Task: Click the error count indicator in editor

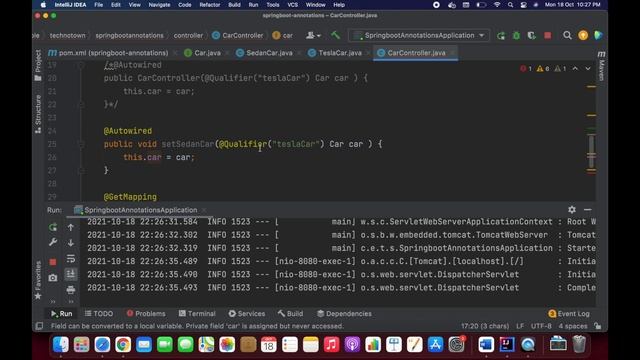Action: tap(526, 69)
